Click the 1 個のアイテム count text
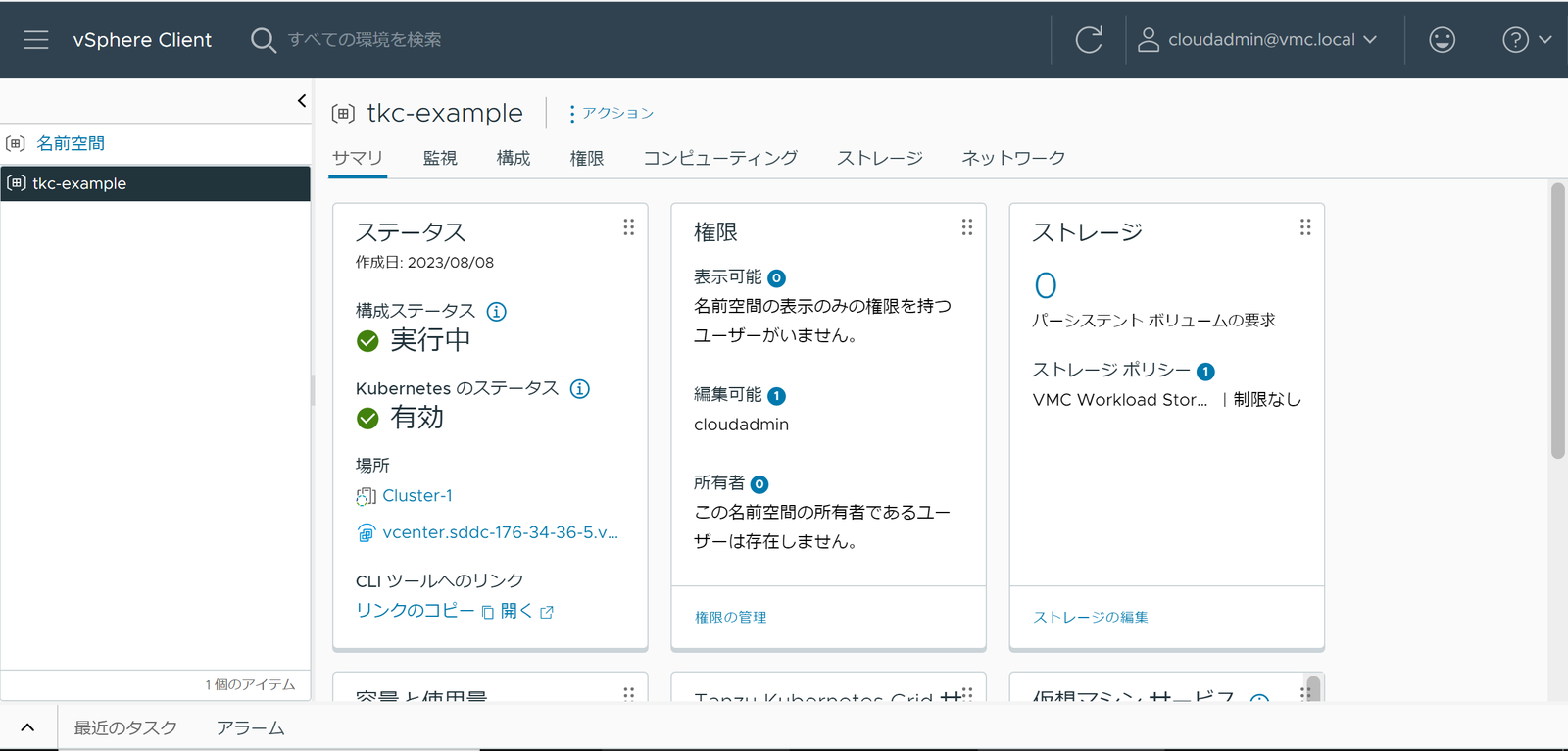The height and width of the screenshot is (751, 1568). click(x=250, y=684)
